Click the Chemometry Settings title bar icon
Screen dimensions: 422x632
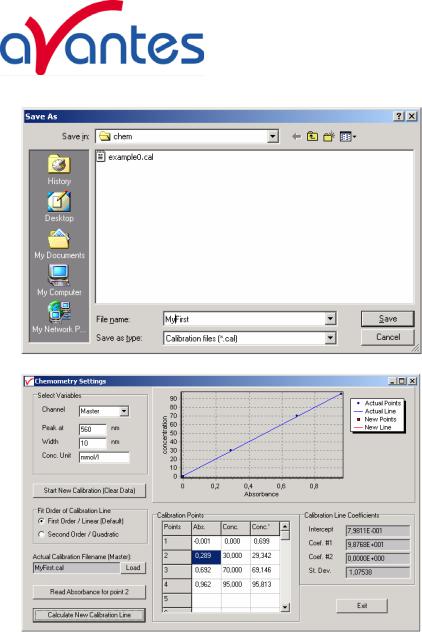pos(29,381)
